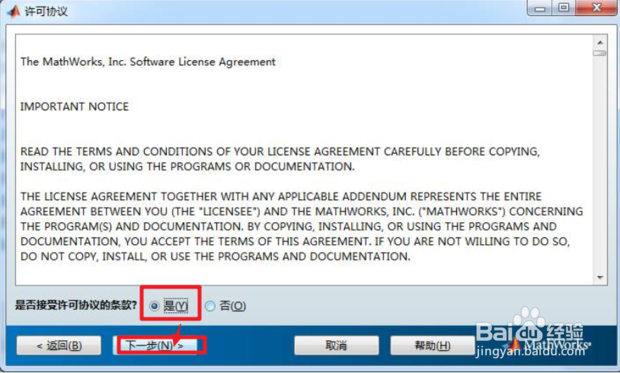This screenshot has height=373, width=620.
Task: Select the 否(O) radio button to decline
Action: pos(210,306)
